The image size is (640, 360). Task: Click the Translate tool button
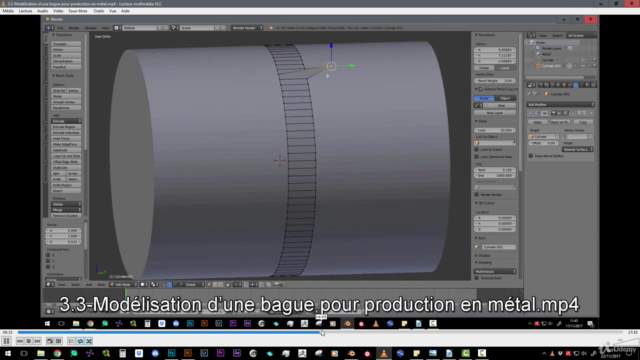click(x=66, y=44)
